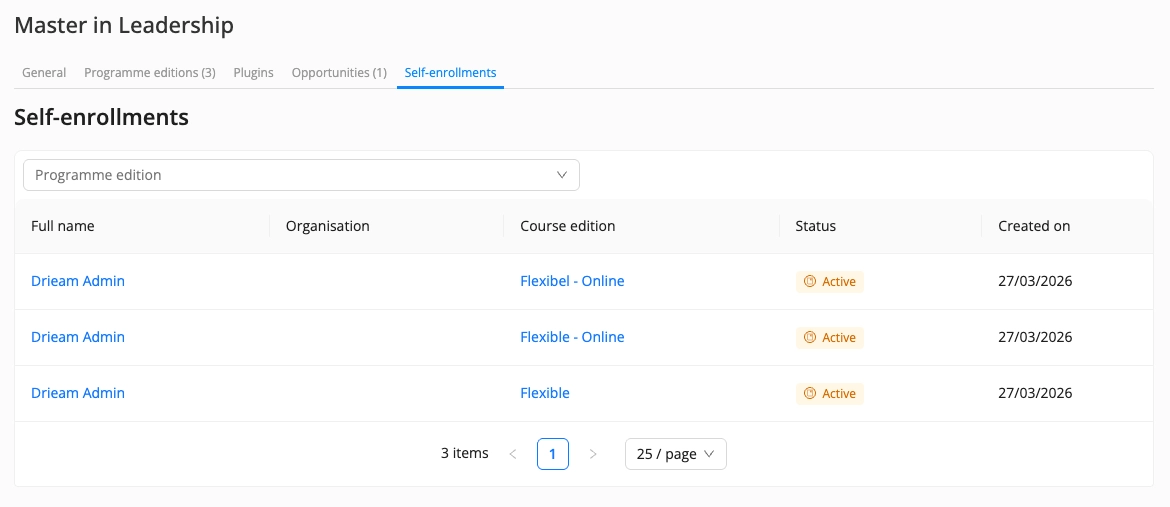The width and height of the screenshot is (1170, 507).
Task: Open the Programme editions (3) tab
Action: pos(150,73)
